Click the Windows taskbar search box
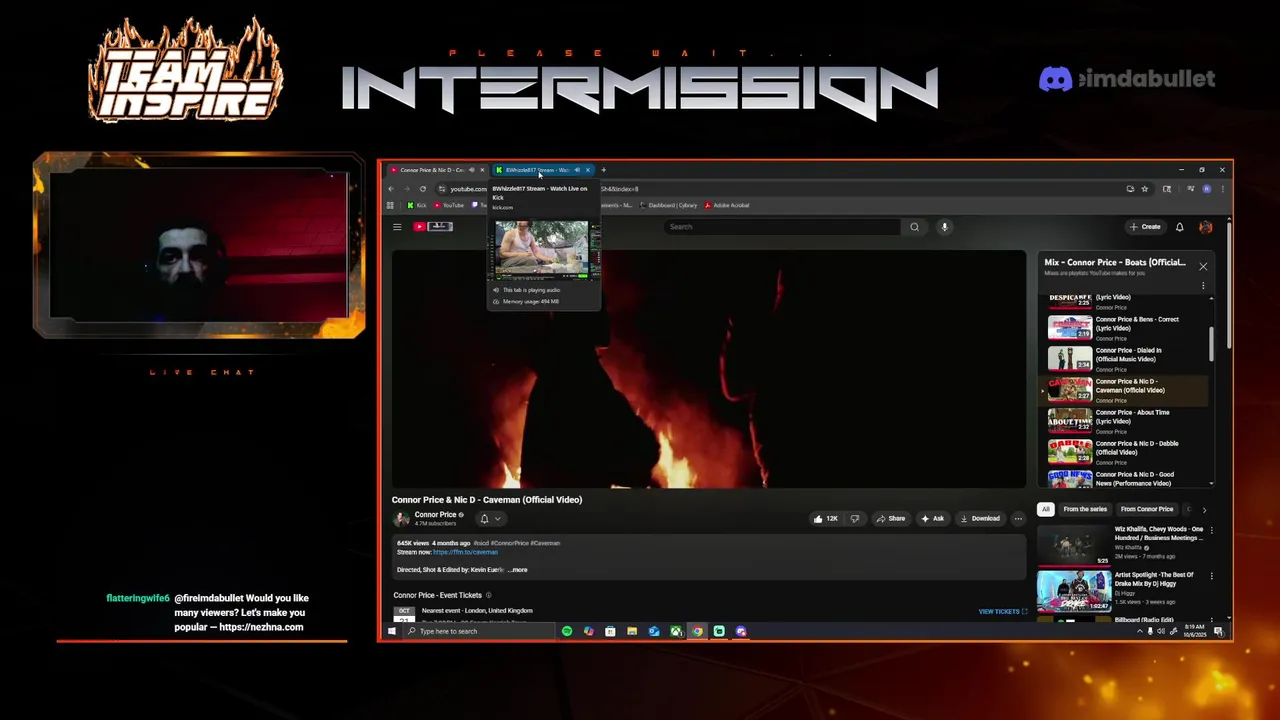 [x=478, y=631]
